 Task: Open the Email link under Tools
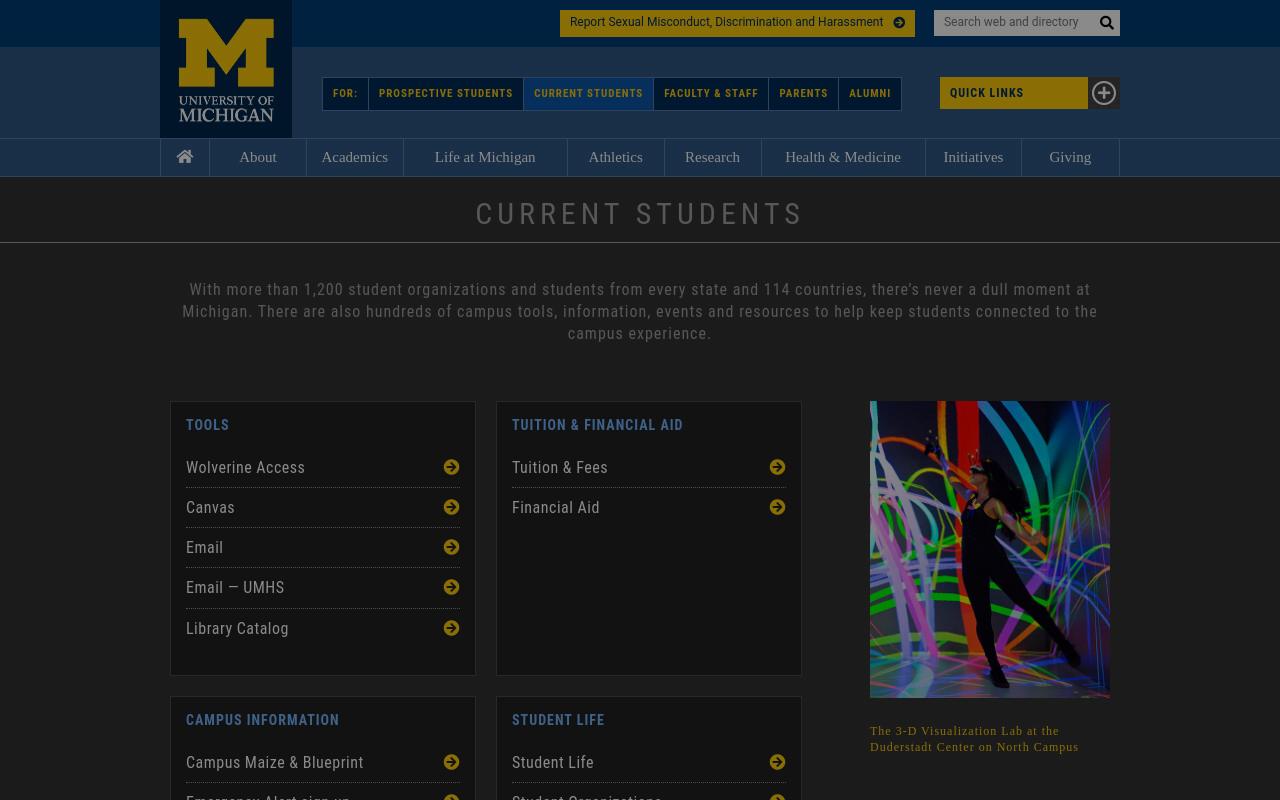click(323, 547)
